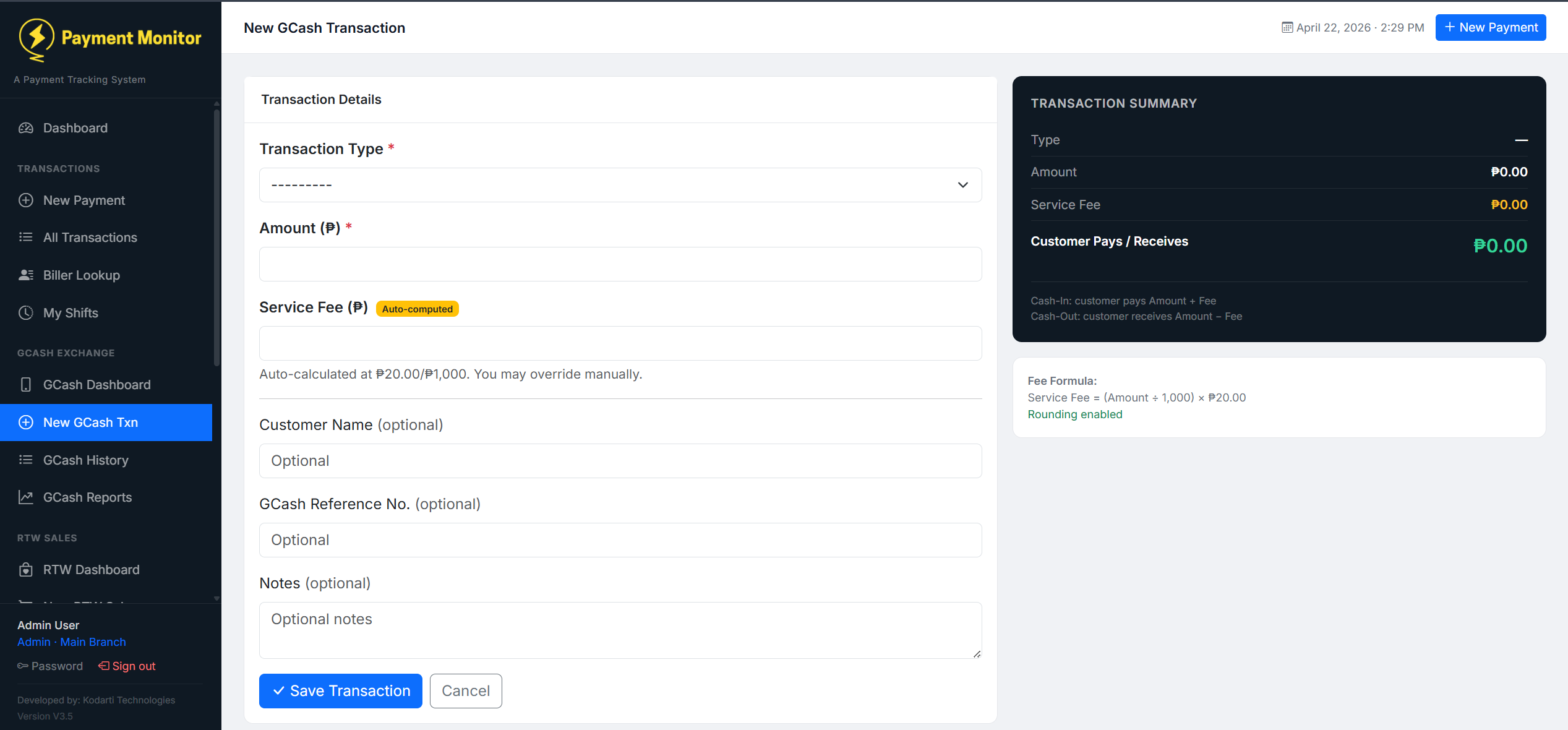The image size is (1568, 730).
Task: Open the Password change link
Action: click(x=50, y=666)
